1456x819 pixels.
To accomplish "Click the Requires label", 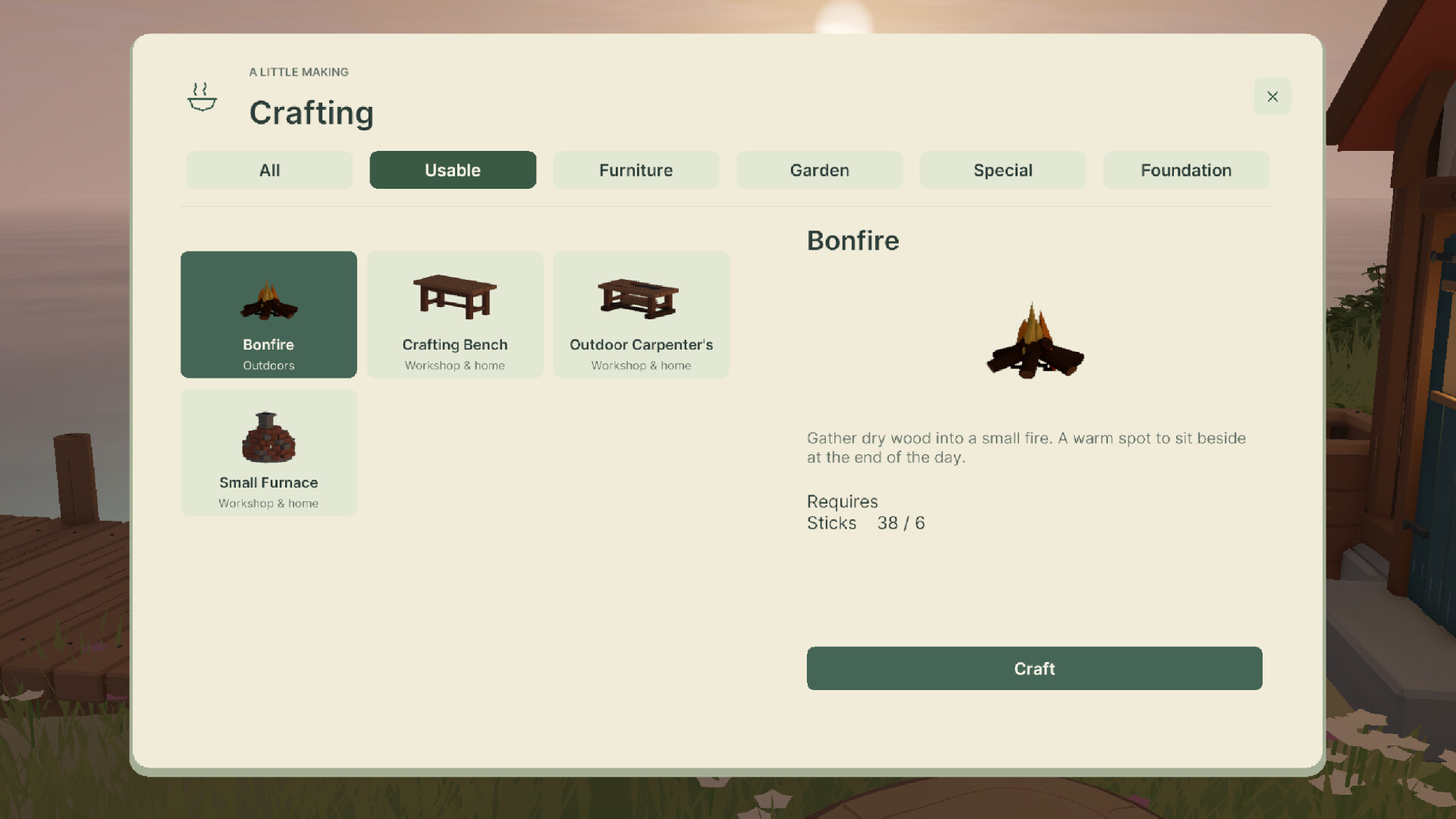I will [x=843, y=502].
